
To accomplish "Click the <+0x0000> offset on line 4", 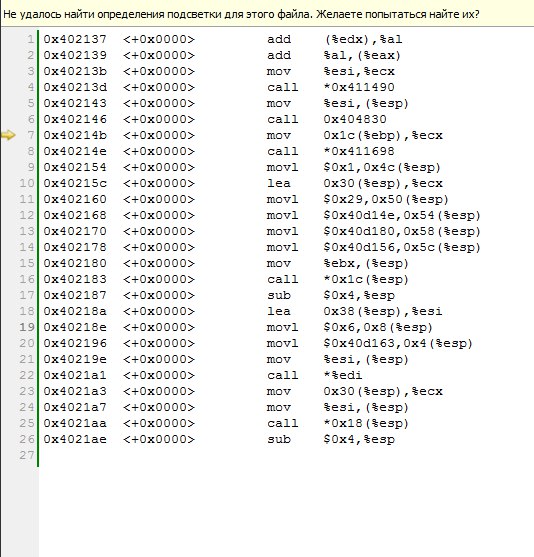I will (x=159, y=87).
